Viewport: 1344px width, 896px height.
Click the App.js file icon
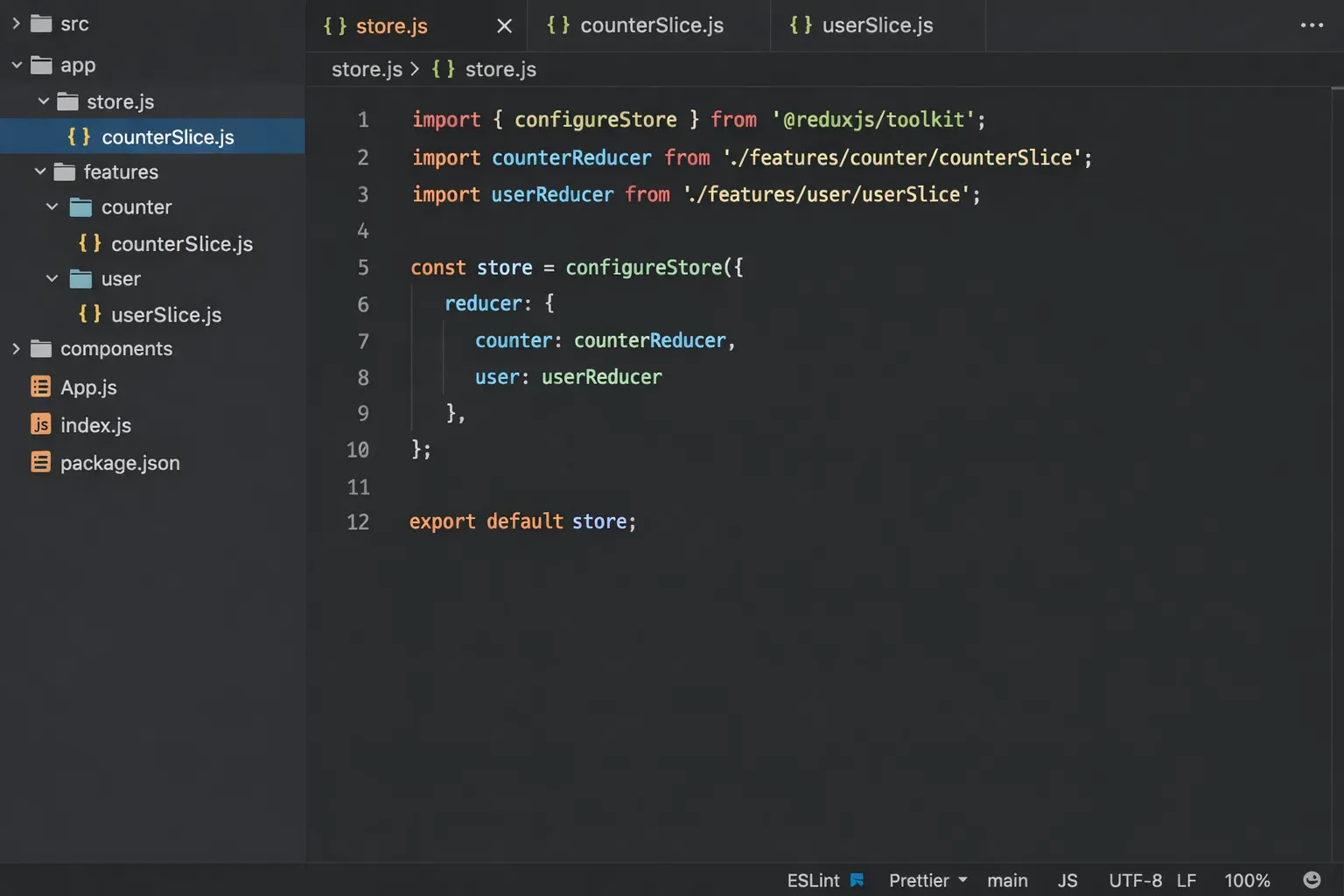[x=40, y=387]
